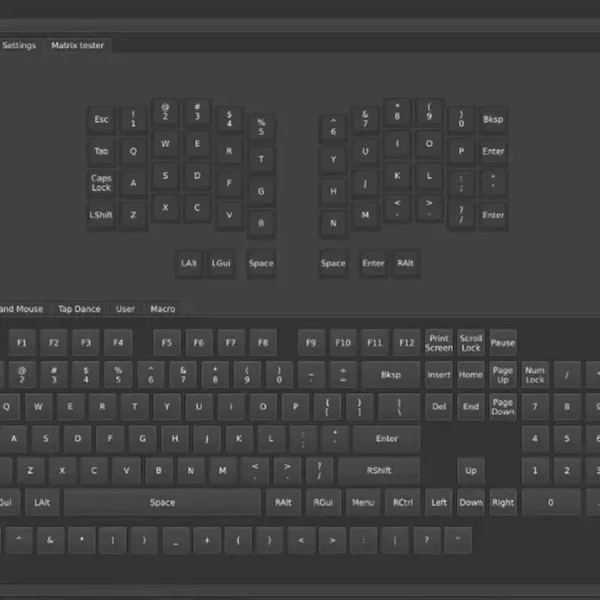600x600 pixels.
Task: Select the Esc key on the split layout
Action: click(x=101, y=119)
